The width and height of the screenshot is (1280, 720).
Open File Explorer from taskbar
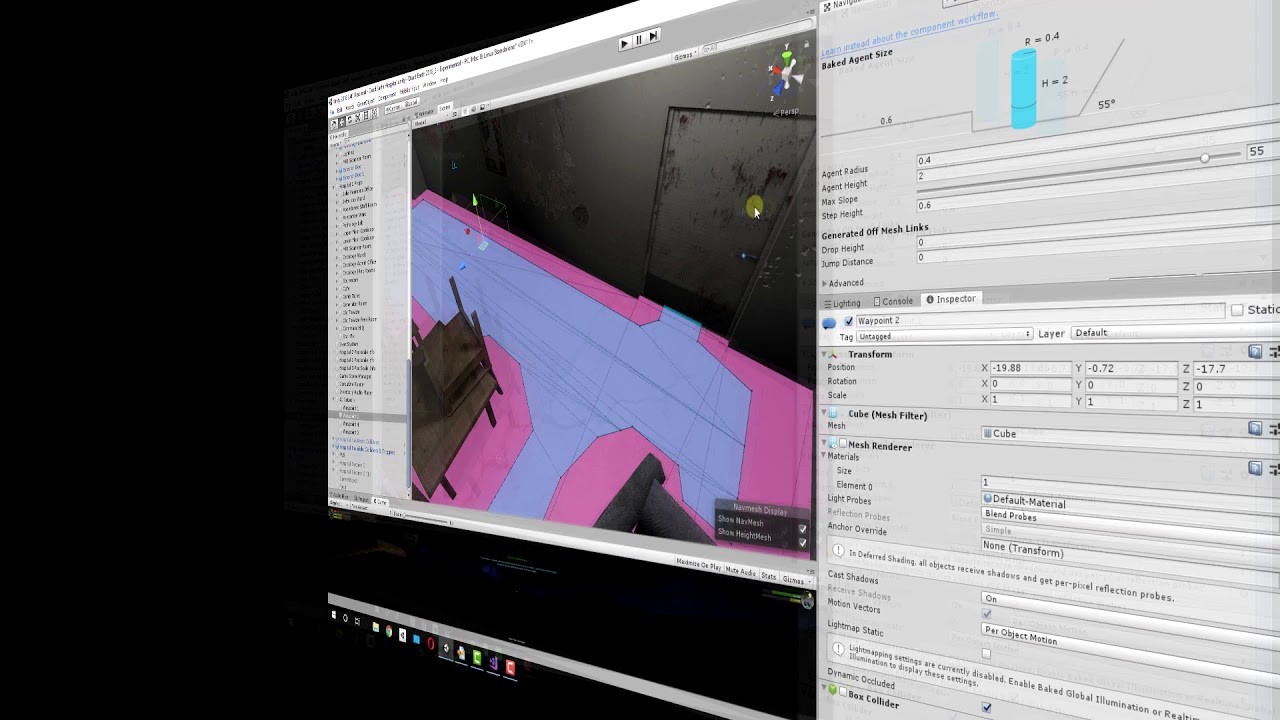pos(376,627)
